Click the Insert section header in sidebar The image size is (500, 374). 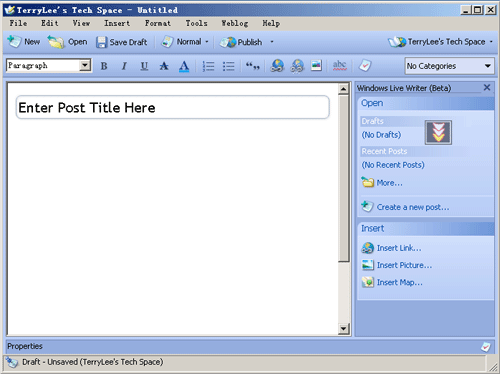[426, 229]
